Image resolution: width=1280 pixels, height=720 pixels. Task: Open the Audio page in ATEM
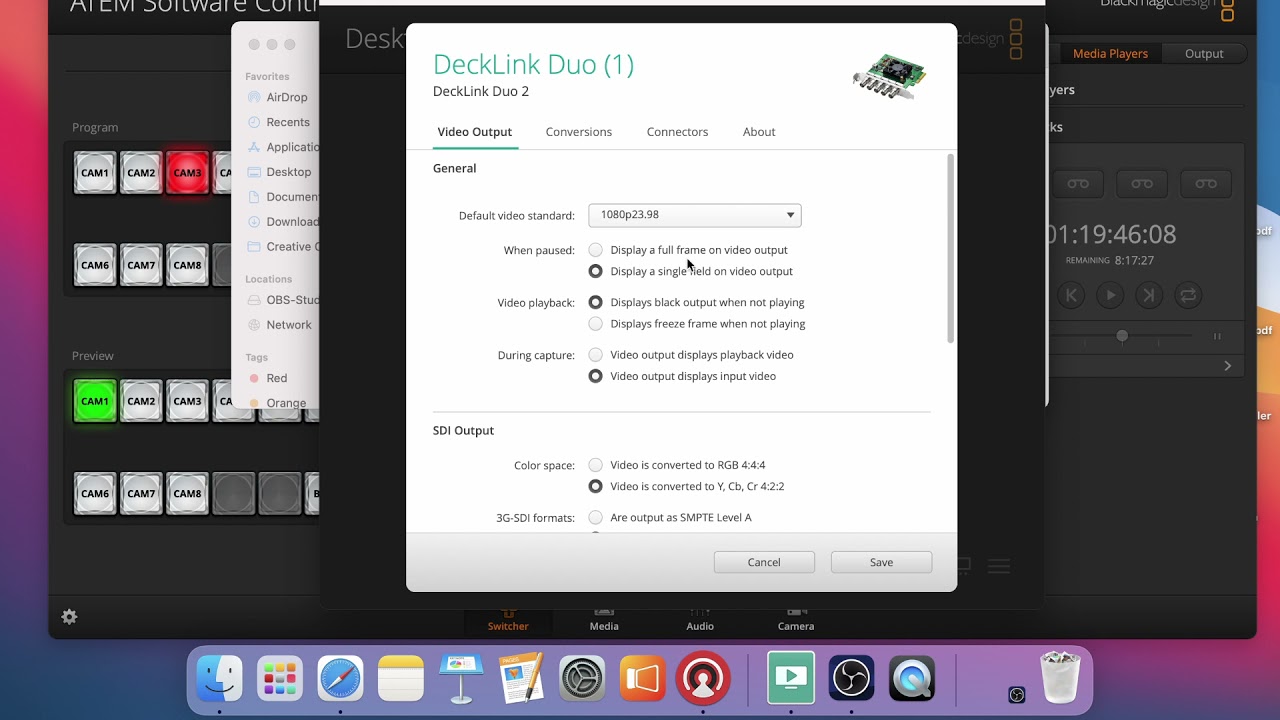(700, 619)
